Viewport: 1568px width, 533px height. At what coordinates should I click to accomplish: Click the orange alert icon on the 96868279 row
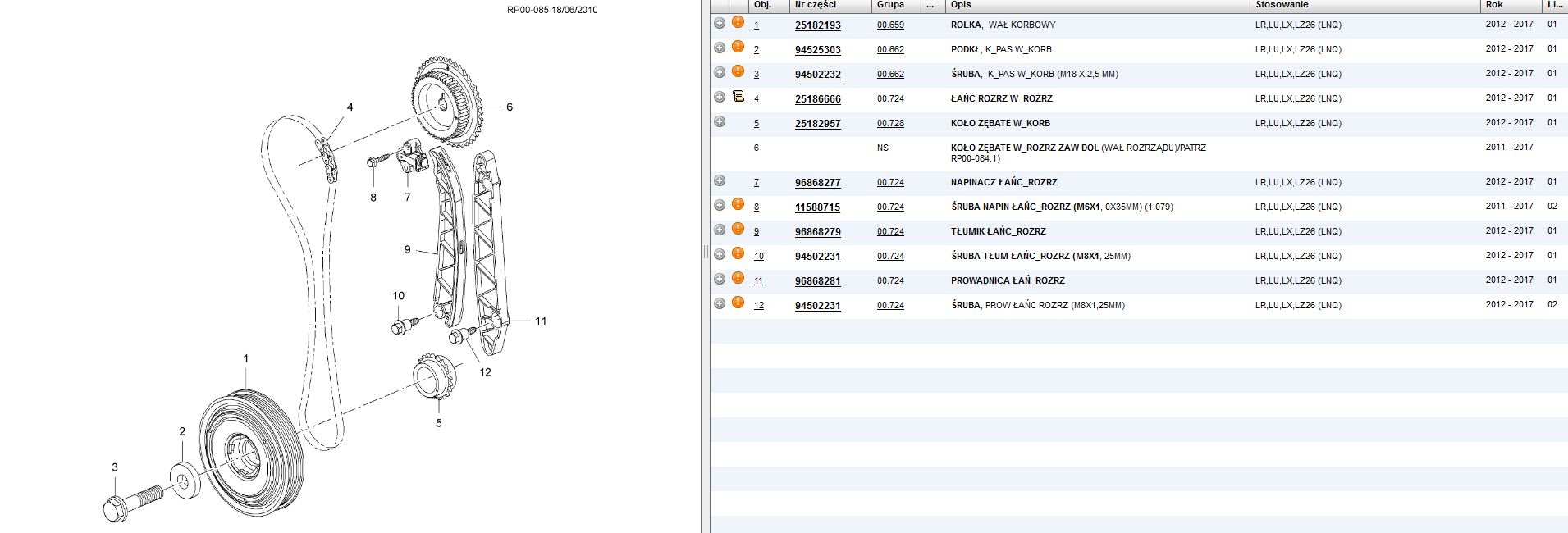(x=738, y=230)
